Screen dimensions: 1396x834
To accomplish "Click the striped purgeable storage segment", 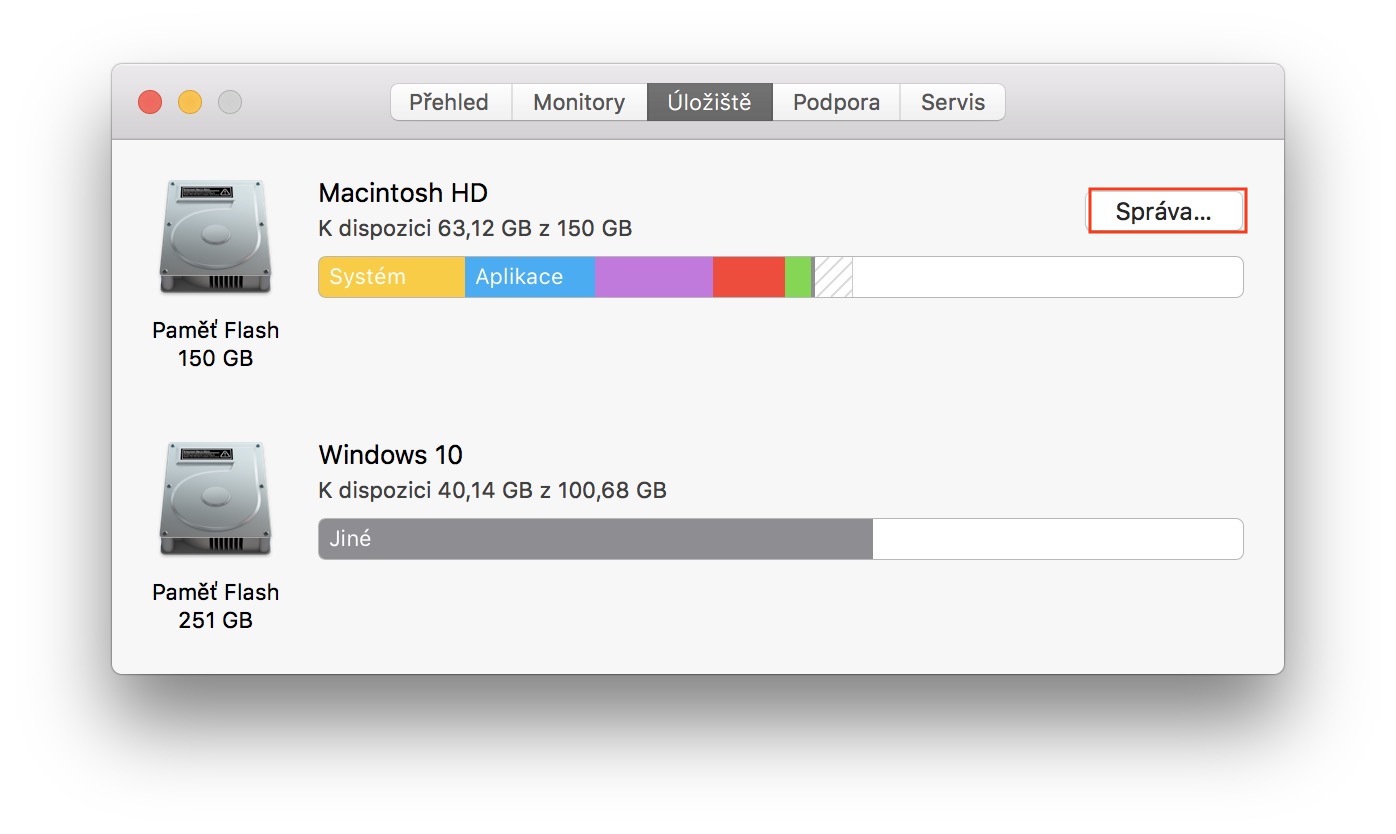I will (834, 277).
